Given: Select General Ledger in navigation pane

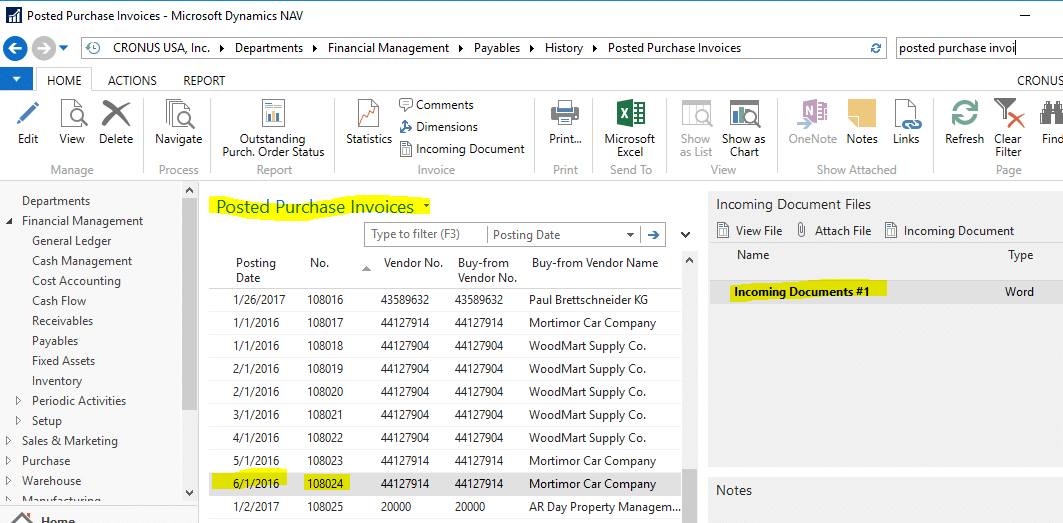Looking at the screenshot, I should coord(72,241).
